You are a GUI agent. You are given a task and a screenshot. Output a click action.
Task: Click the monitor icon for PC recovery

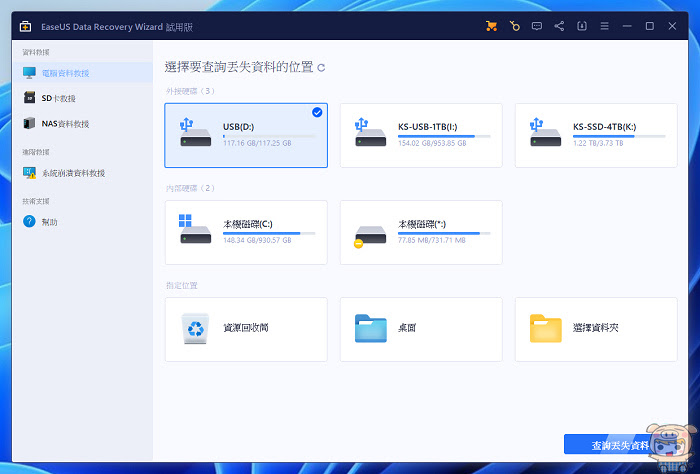coord(29,73)
